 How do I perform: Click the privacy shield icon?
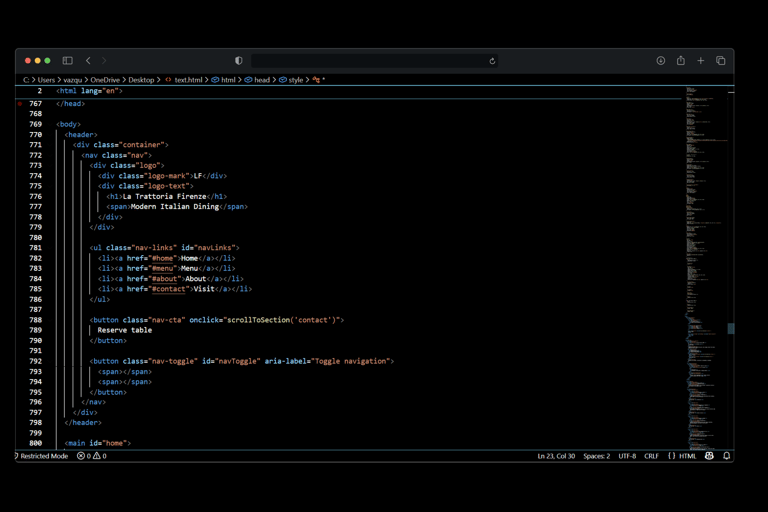[x=238, y=61]
